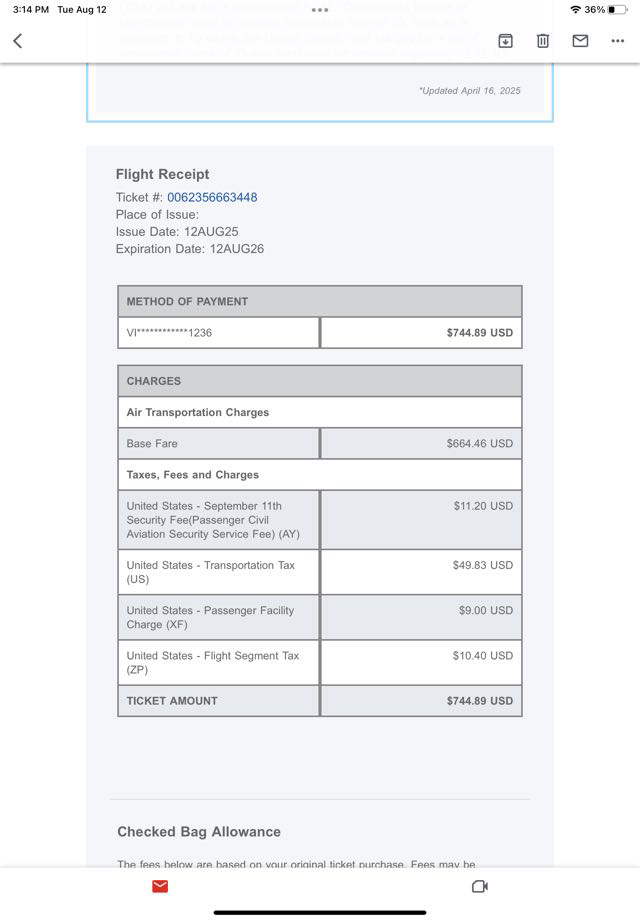Tap the iPad multitasking dots at top center
The image size is (640, 921).
(320, 9)
